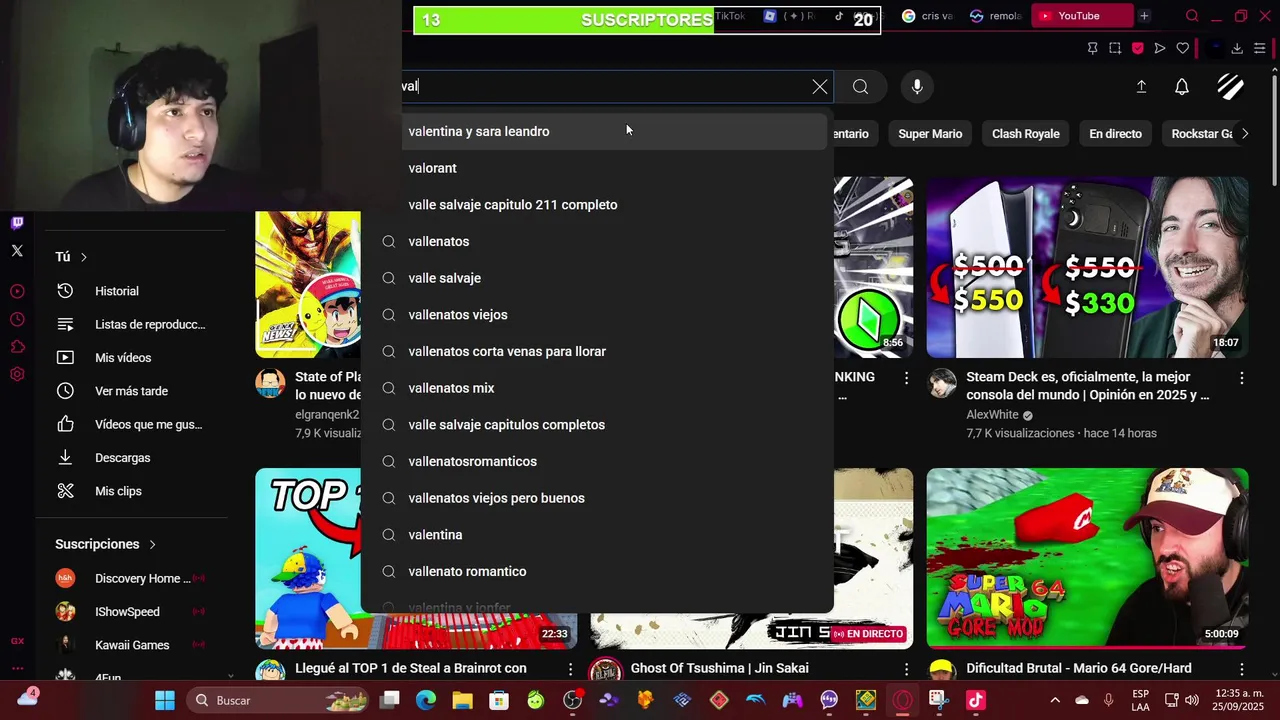Switch to the 'remola' browser tab
The width and height of the screenshot is (1280, 720).
coord(995,16)
